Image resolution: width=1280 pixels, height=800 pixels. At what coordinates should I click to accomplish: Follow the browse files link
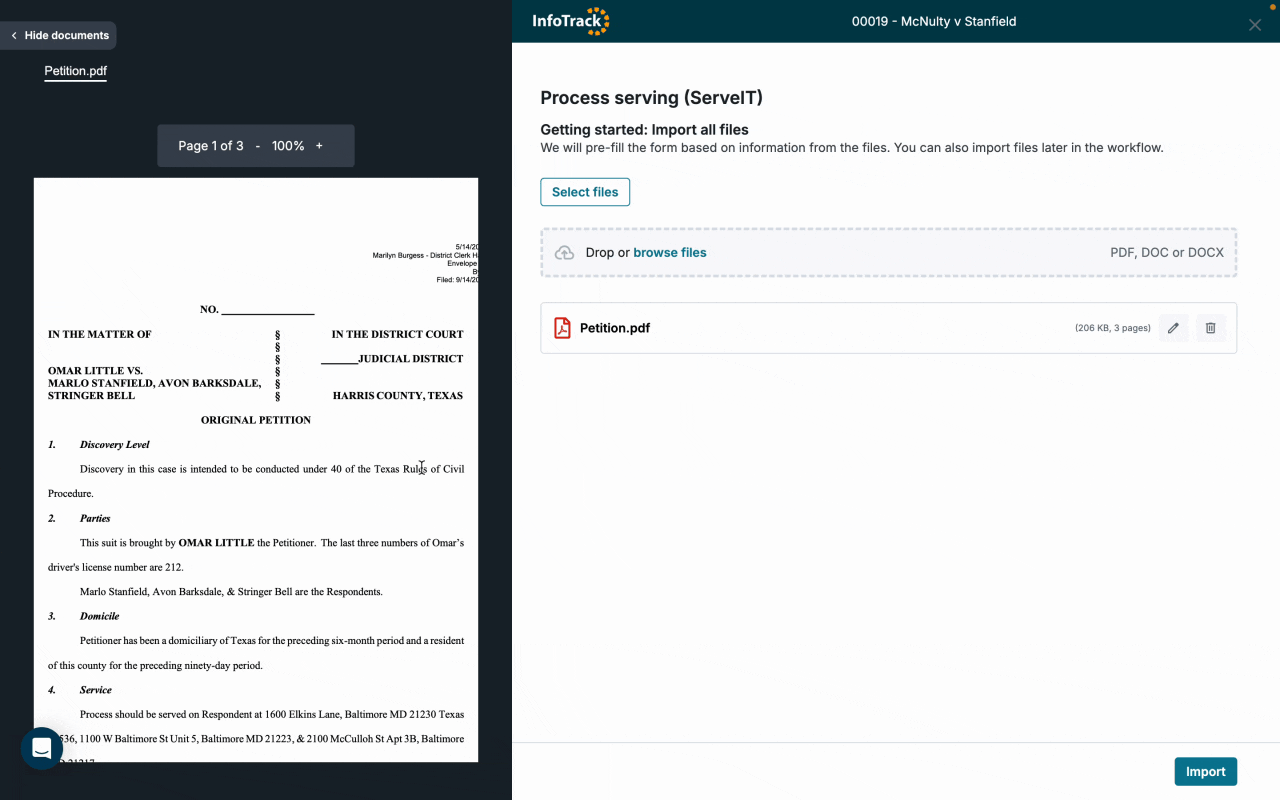click(669, 253)
